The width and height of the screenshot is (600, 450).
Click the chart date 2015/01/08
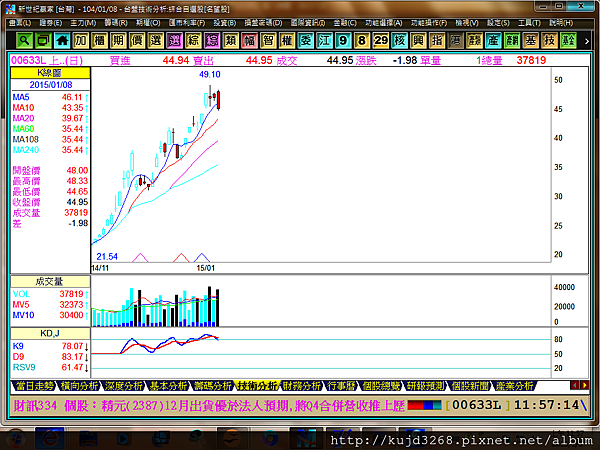point(51,85)
